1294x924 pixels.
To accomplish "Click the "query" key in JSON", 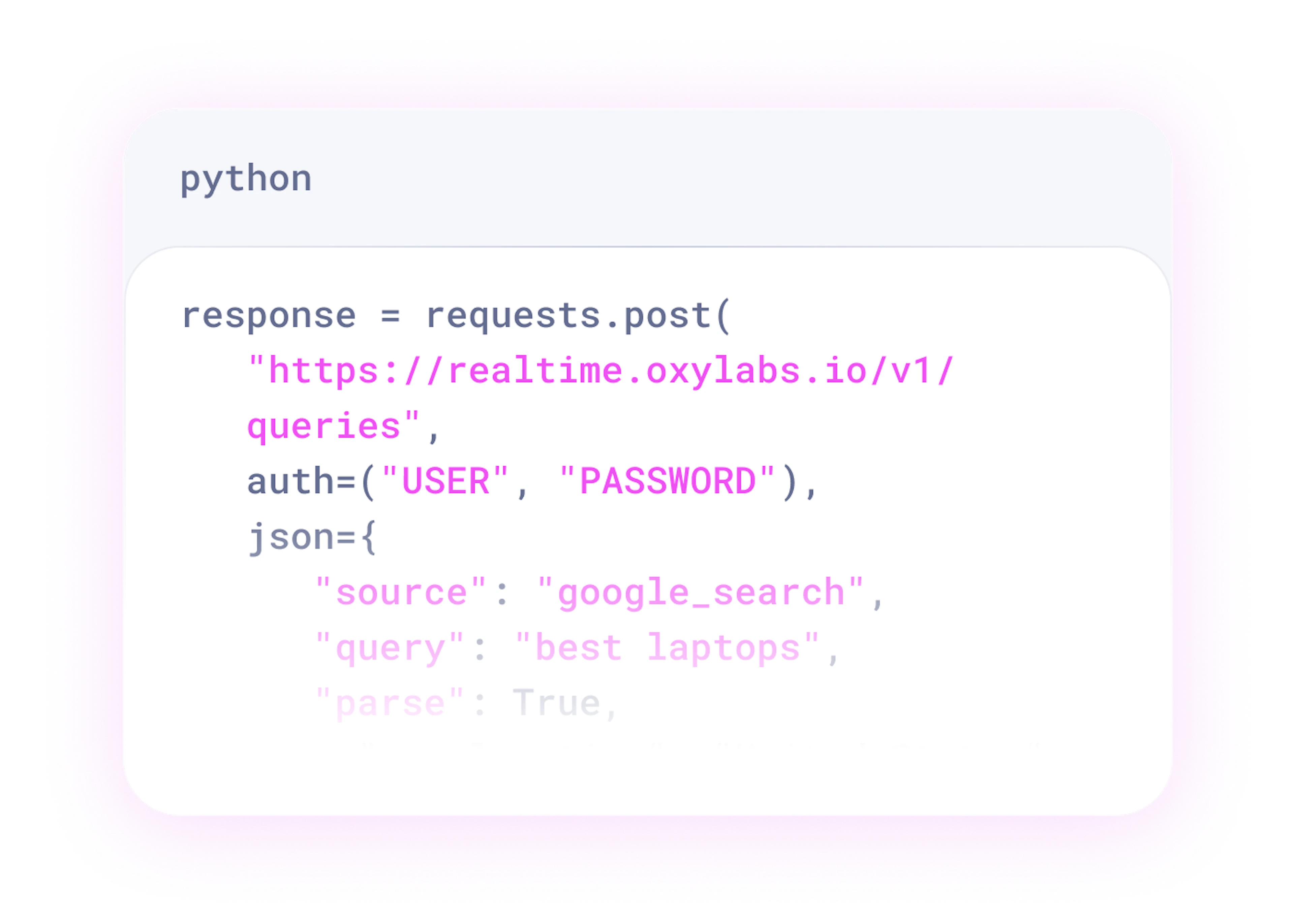I will (390, 649).
